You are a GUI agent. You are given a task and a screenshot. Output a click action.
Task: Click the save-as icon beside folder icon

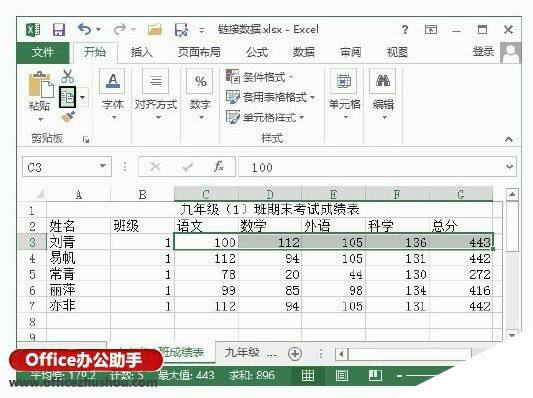pyautogui.click(x=181, y=30)
